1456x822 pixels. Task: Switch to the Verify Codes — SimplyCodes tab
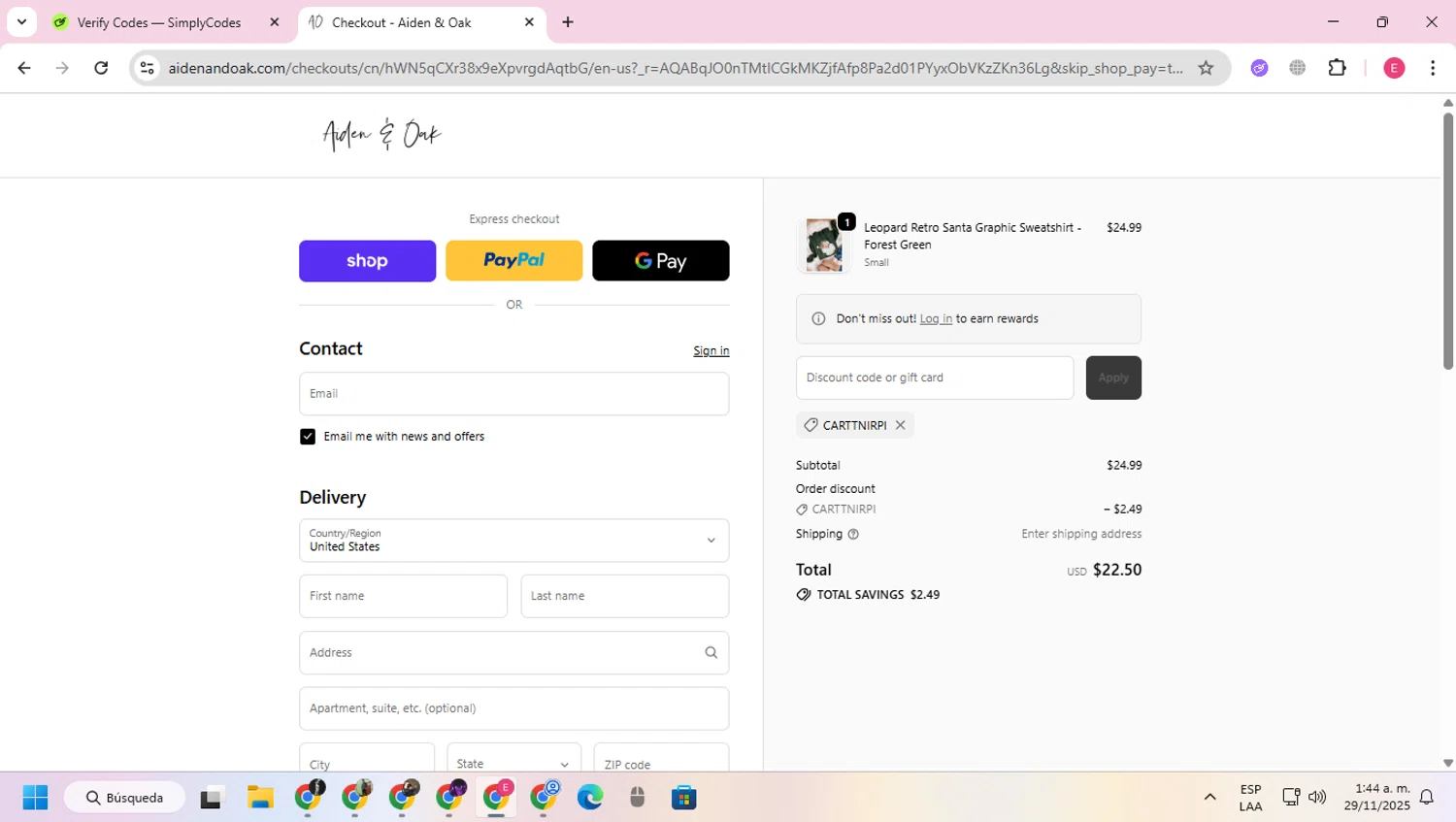pos(159,22)
